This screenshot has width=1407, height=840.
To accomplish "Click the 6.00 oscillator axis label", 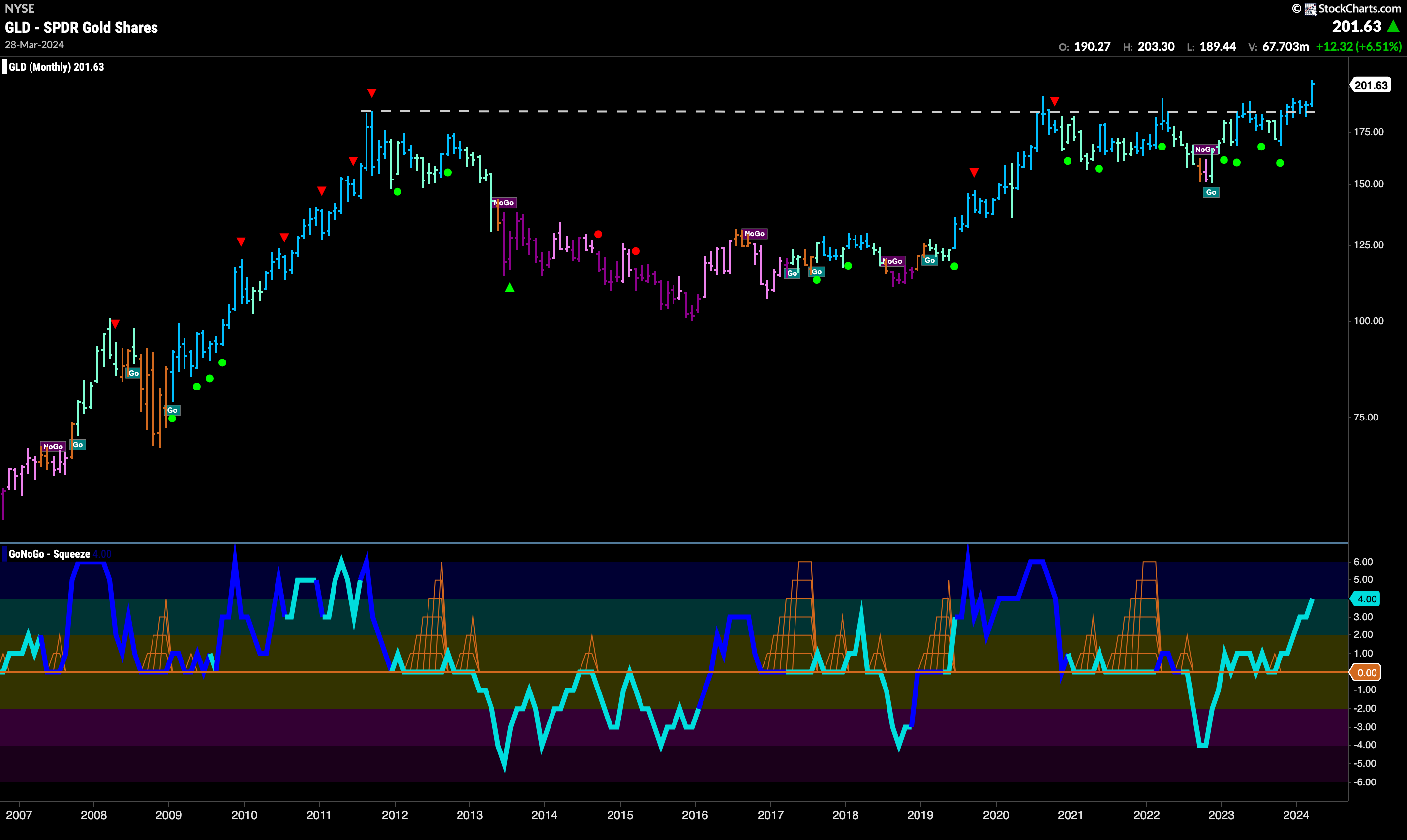I will [1363, 562].
